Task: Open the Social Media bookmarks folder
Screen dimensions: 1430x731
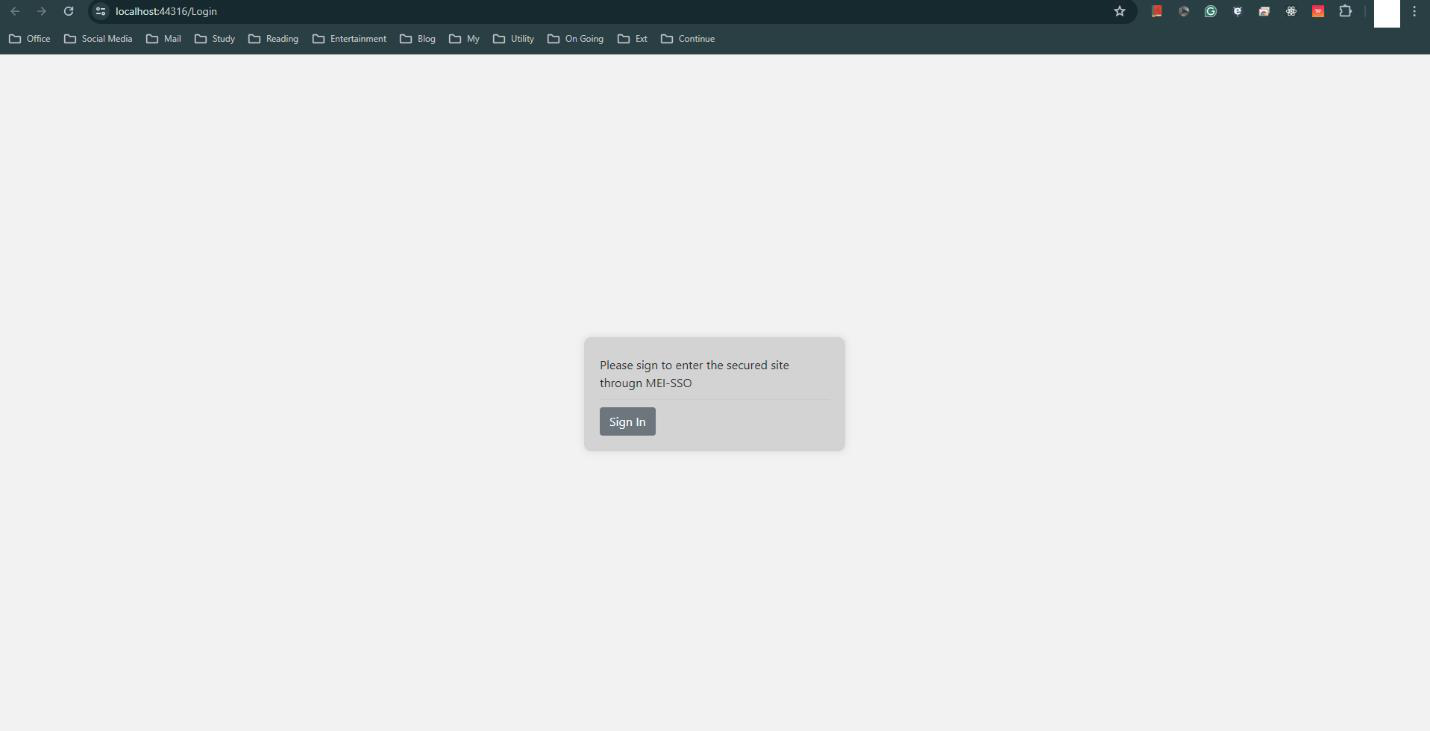Action: [98, 39]
